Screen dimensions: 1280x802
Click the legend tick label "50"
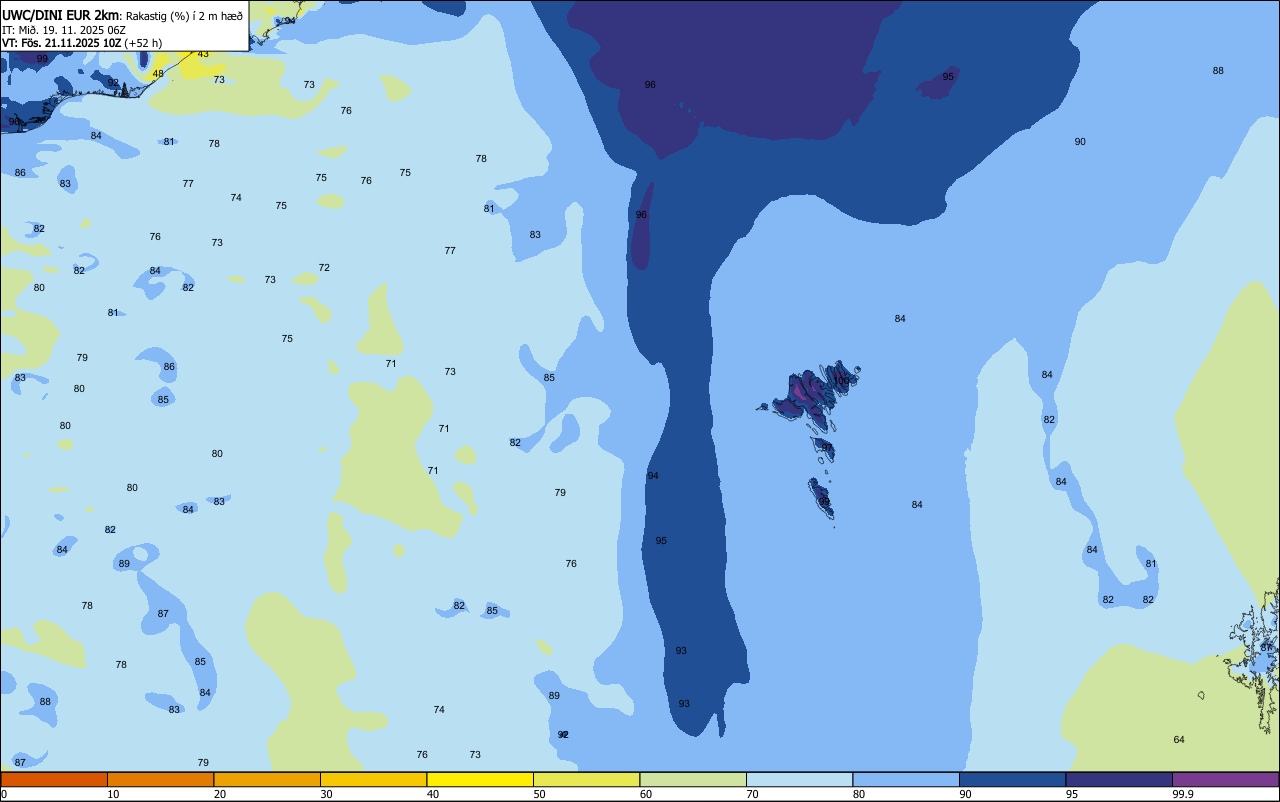point(539,794)
